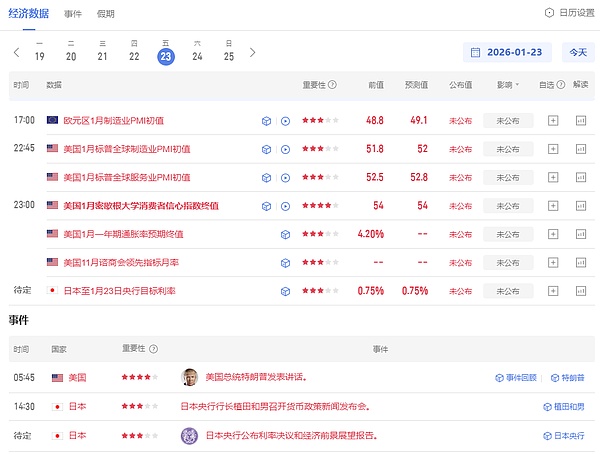
Task: Go to previous week with left arrow
Action: (x=17, y=52)
